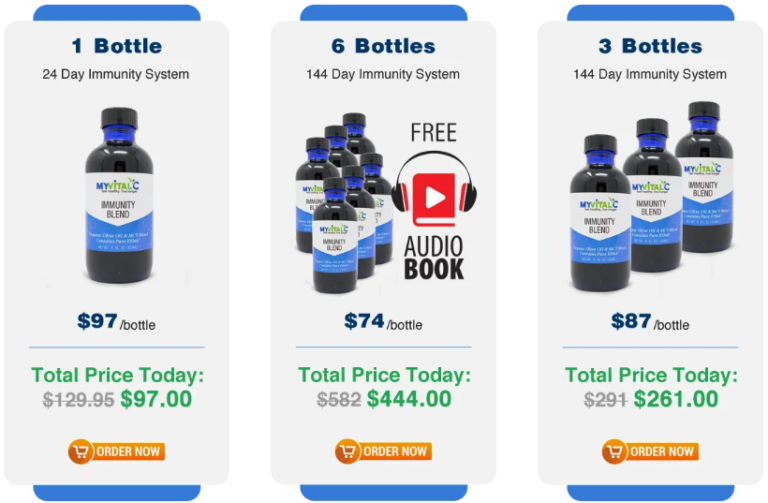
Task: Click the '6 Bottles' package heading
Action: [x=384, y=46]
